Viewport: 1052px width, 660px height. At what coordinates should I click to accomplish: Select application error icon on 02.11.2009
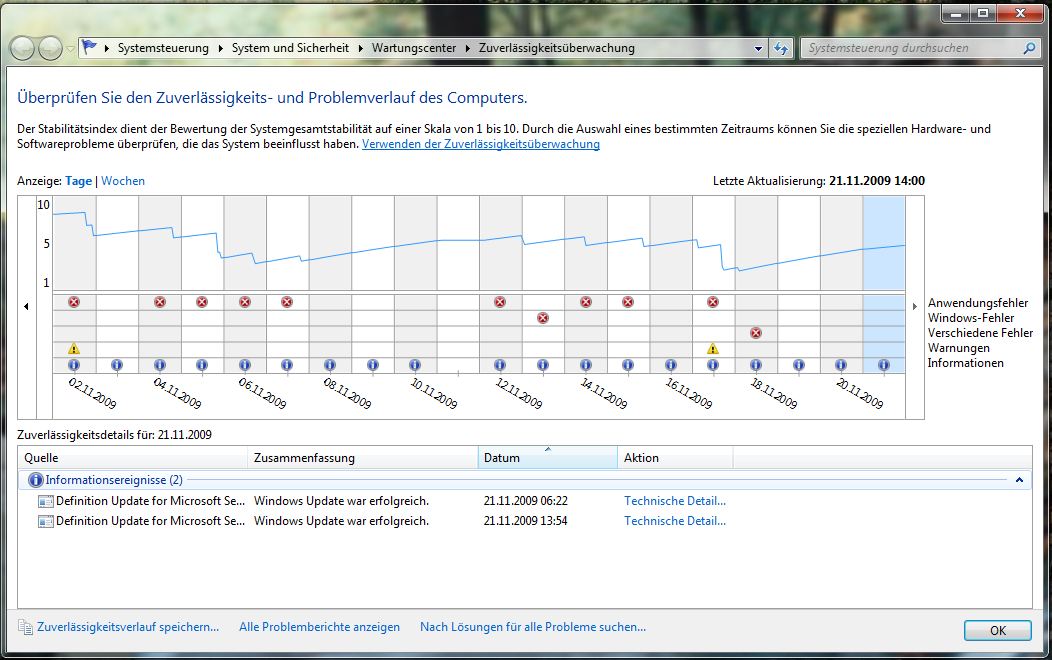[74, 302]
